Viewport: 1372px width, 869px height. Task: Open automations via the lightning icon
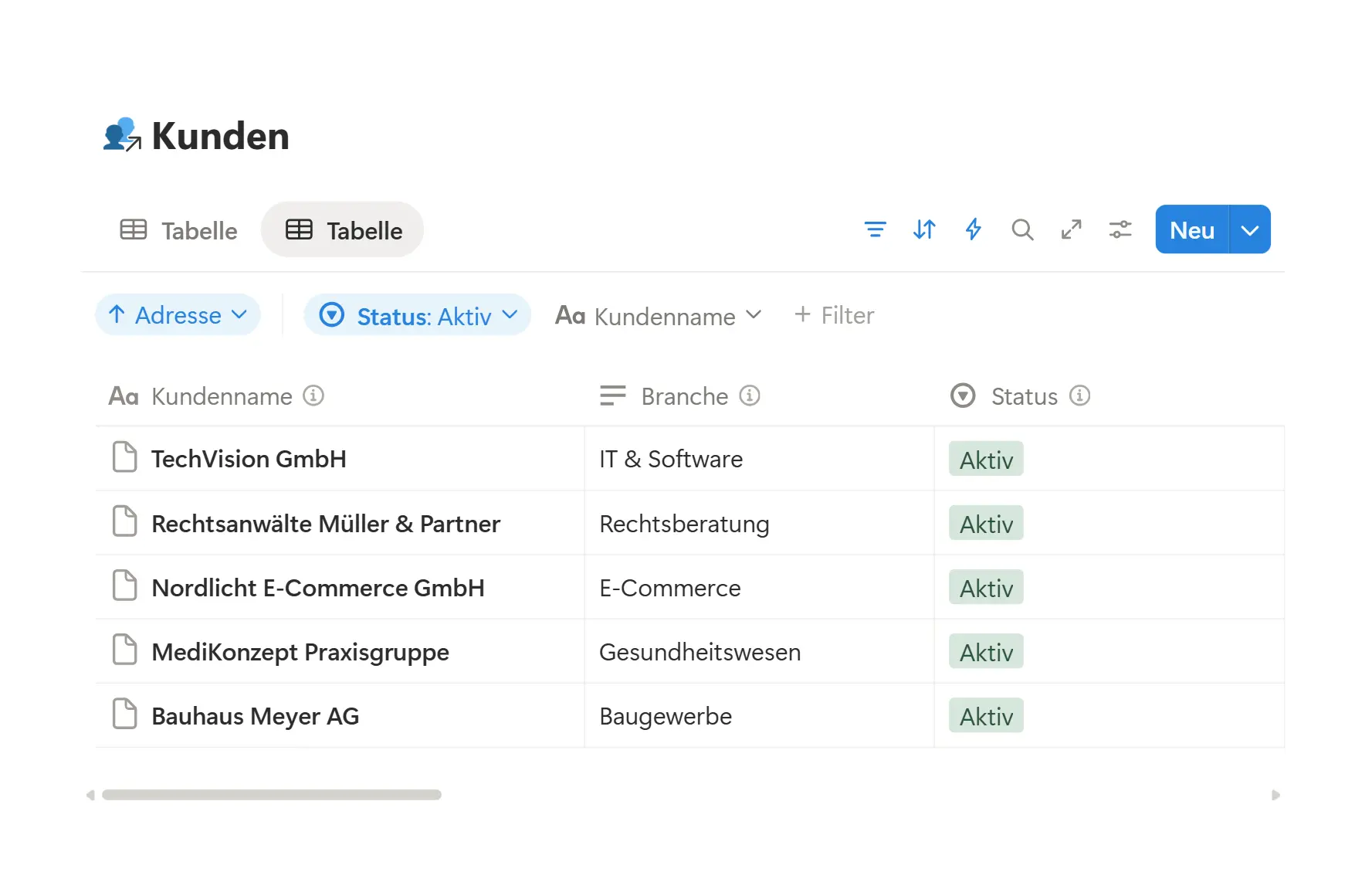[x=973, y=229]
